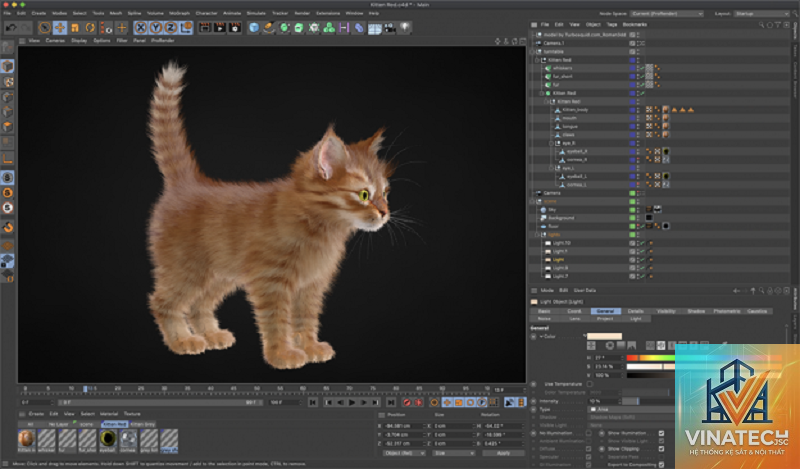Click search icon in Object Manager
This screenshot has height=469, width=800.
point(761,24)
